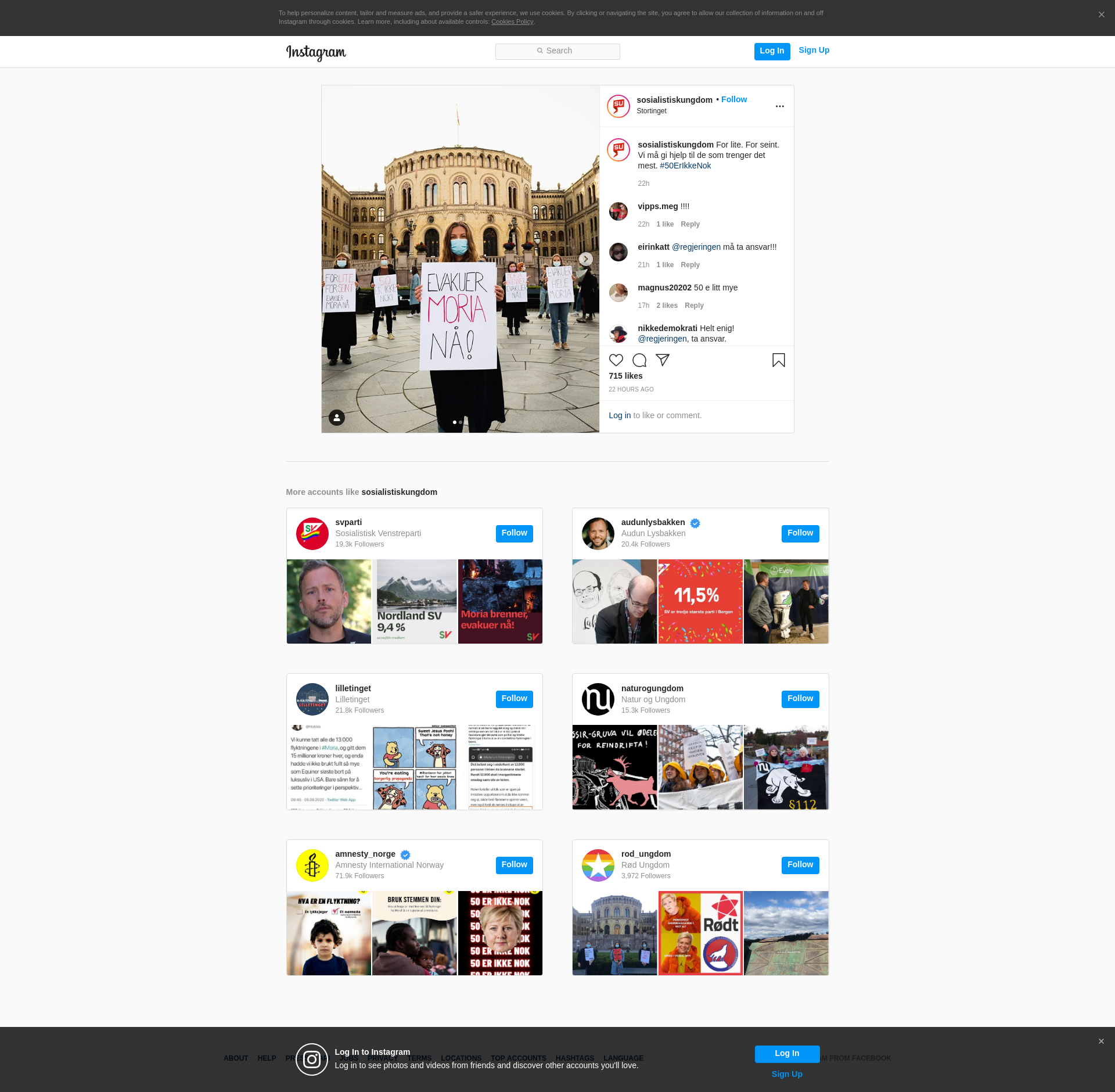This screenshot has width=1115, height=1092.
Task: Click the svparti profile logo
Action: pos(312,534)
